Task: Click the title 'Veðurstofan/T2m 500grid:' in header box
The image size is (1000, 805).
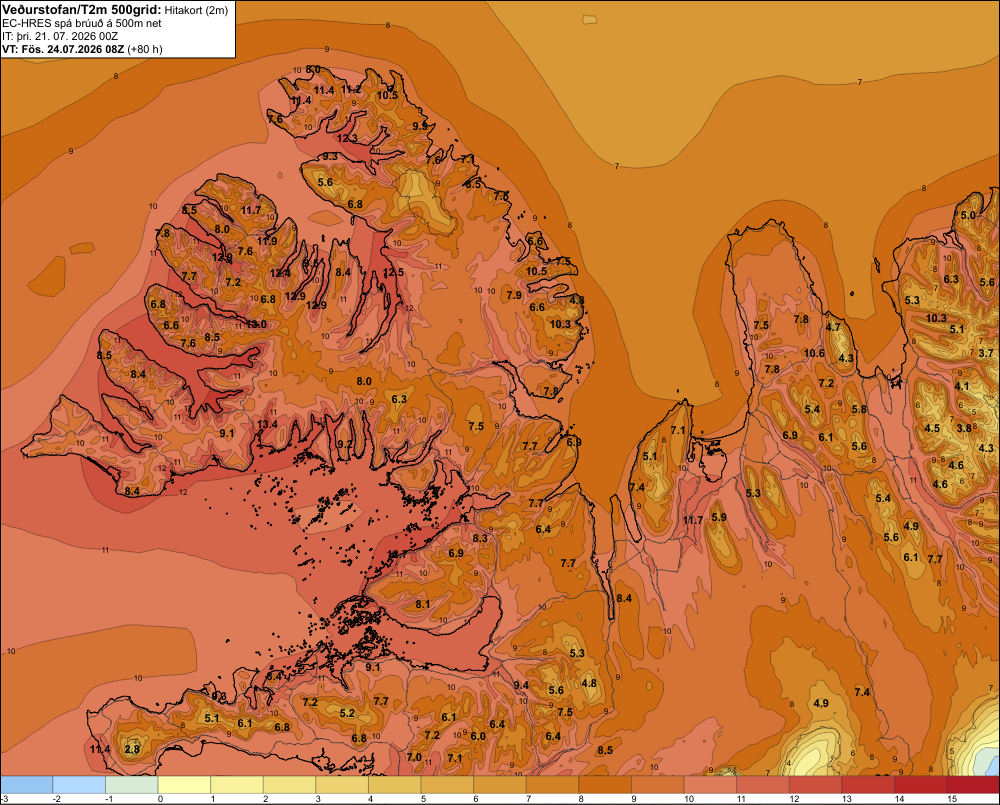Action: [x=82, y=9]
